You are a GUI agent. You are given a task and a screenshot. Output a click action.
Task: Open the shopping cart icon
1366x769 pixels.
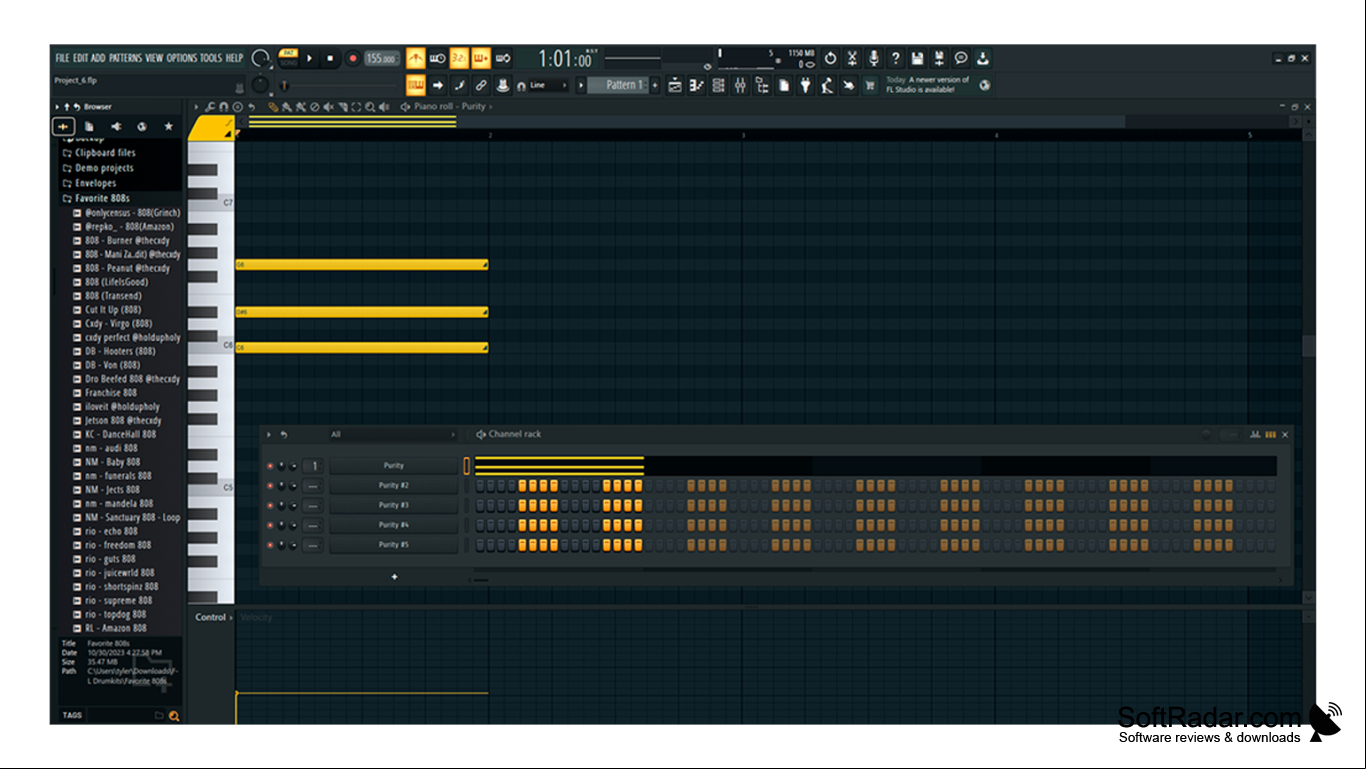tap(870, 86)
